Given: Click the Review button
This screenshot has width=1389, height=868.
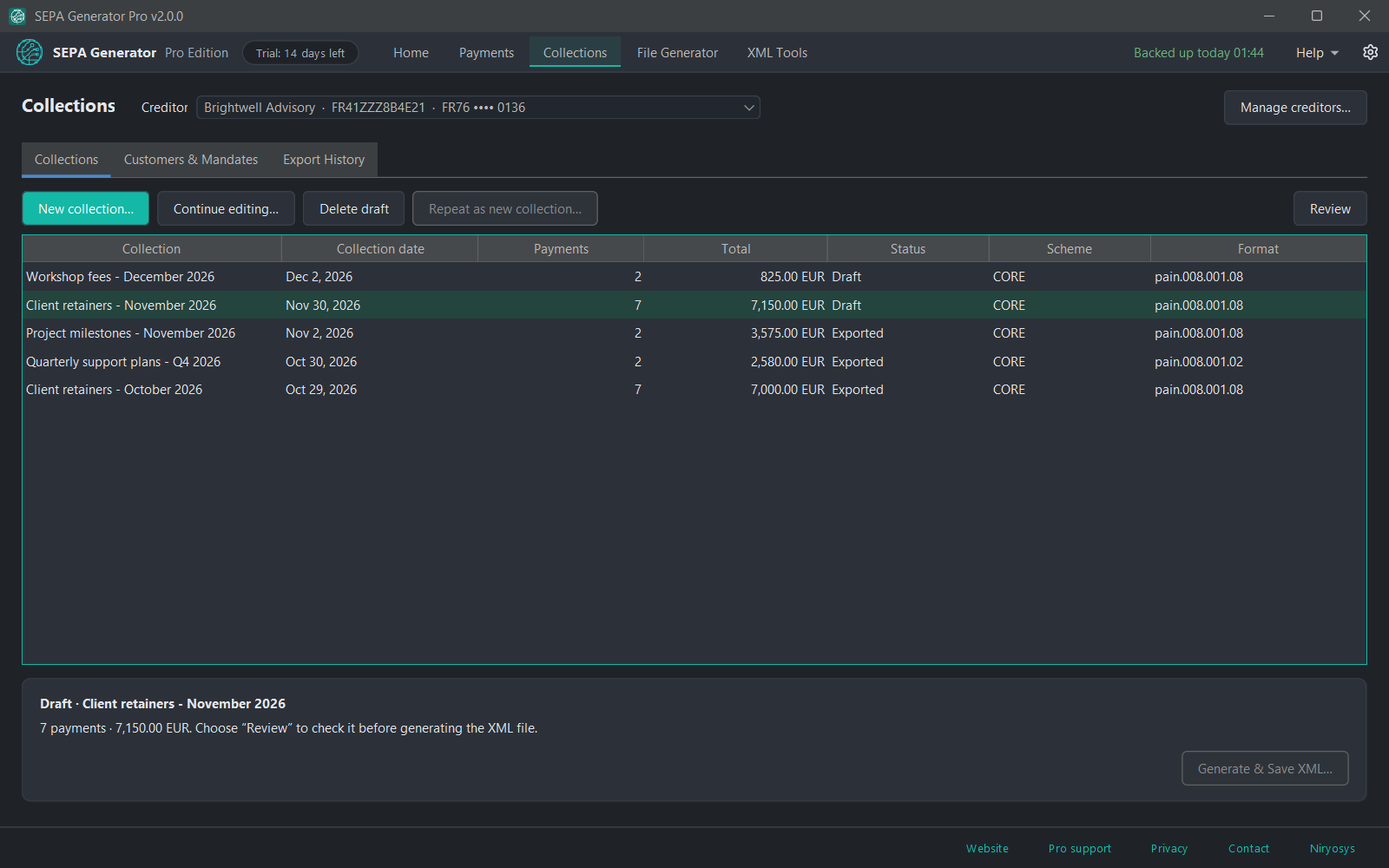Looking at the screenshot, I should (x=1330, y=208).
